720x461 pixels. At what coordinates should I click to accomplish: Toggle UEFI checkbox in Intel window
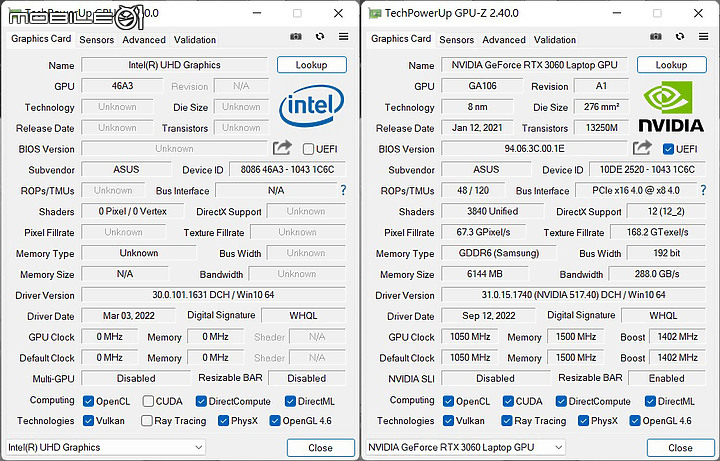point(309,149)
